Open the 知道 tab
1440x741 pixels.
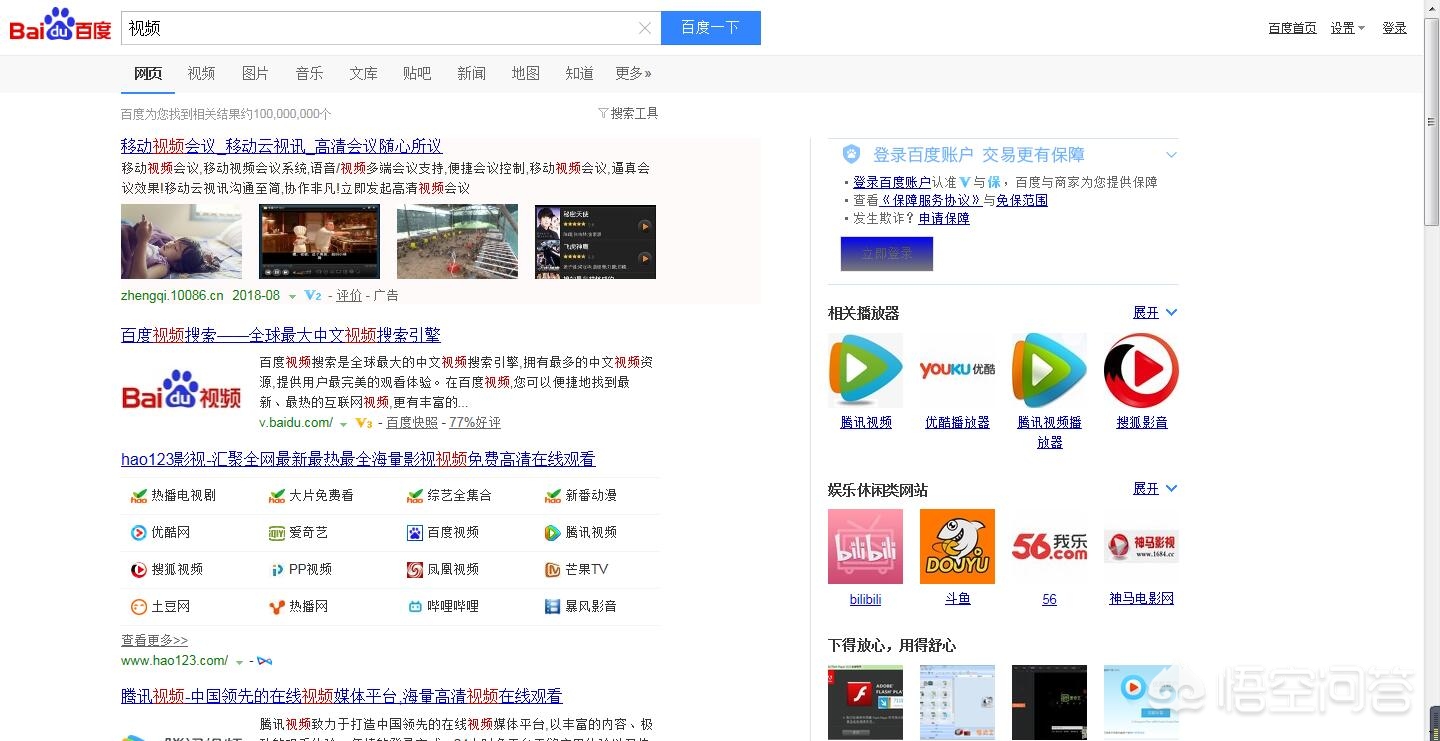pos(579,73)
